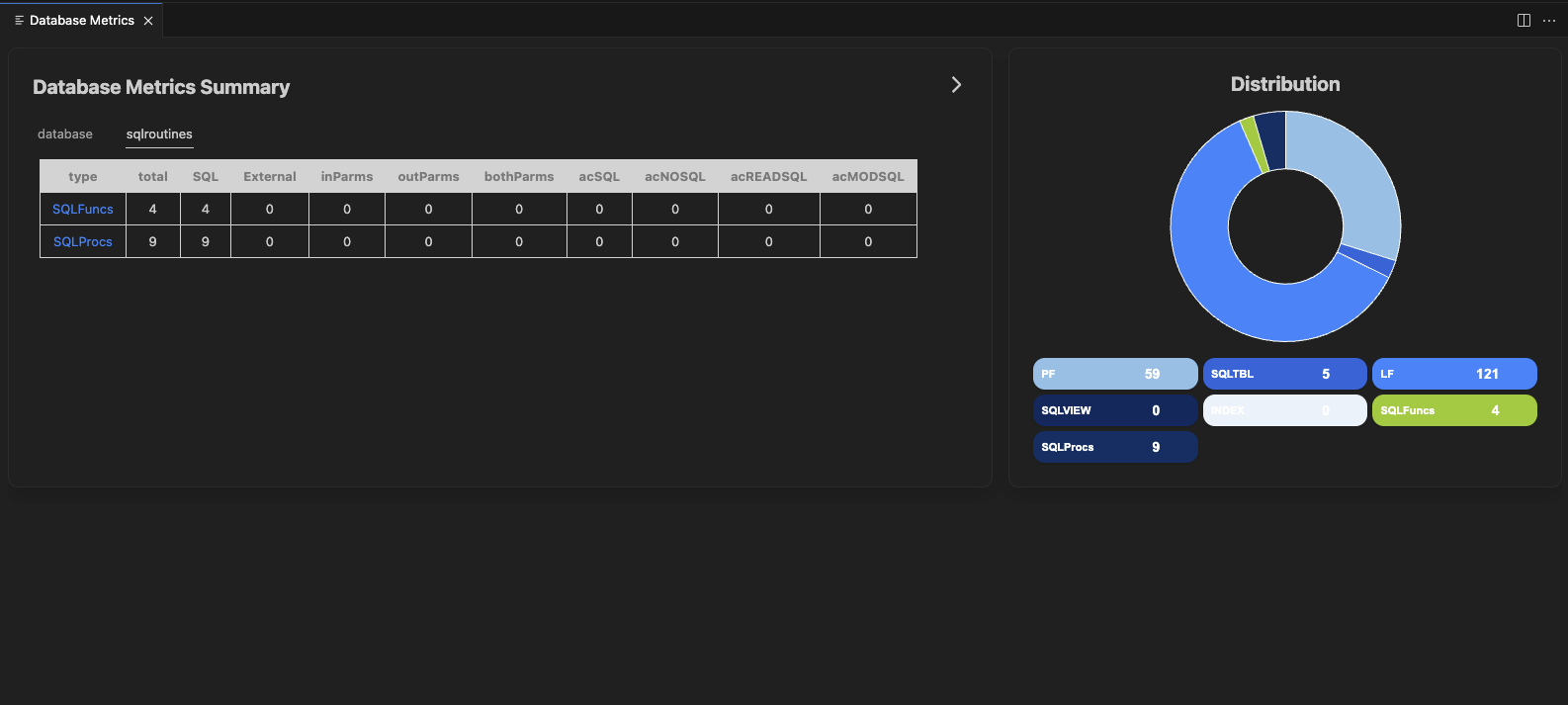Viewport: 1568px width, 705px height.
Task: Toggle the SQLProcs legend pill under the chart
Action: coord(1114,447)
